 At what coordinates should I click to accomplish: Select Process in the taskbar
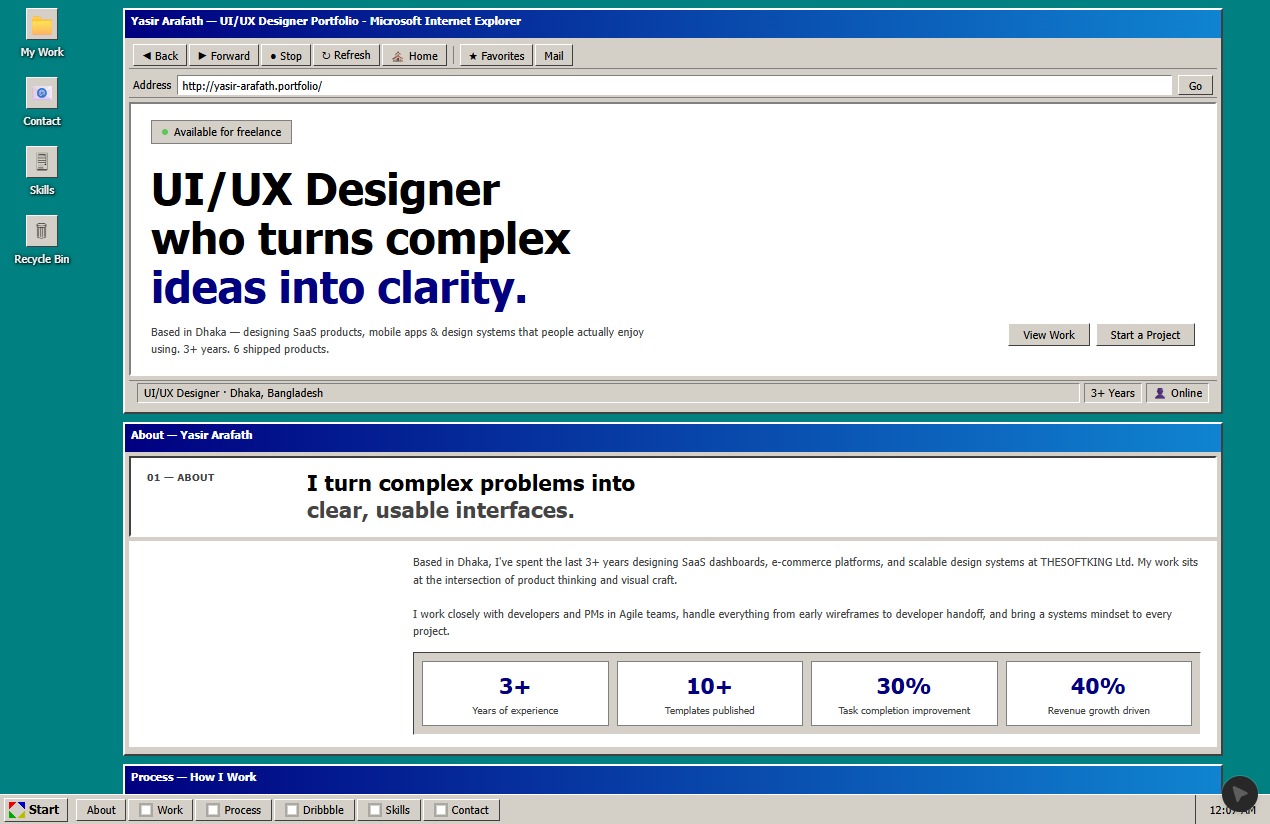point(234,810)
